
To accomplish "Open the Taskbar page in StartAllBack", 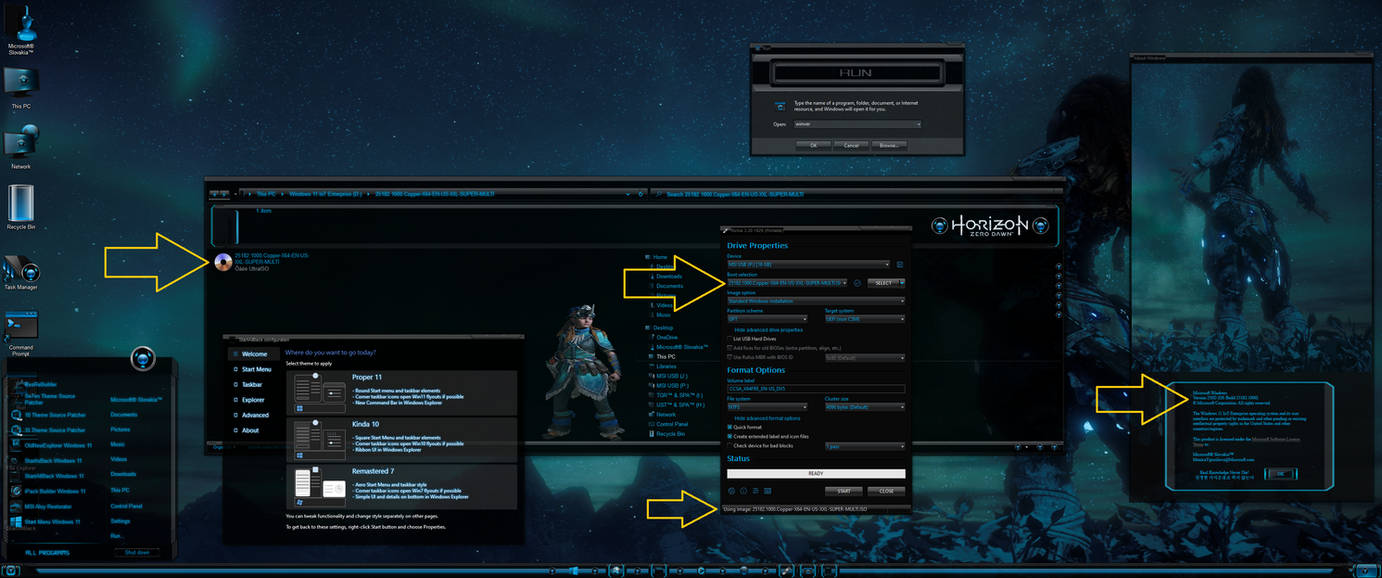I will pyautogui.click(x=252, y=384).
